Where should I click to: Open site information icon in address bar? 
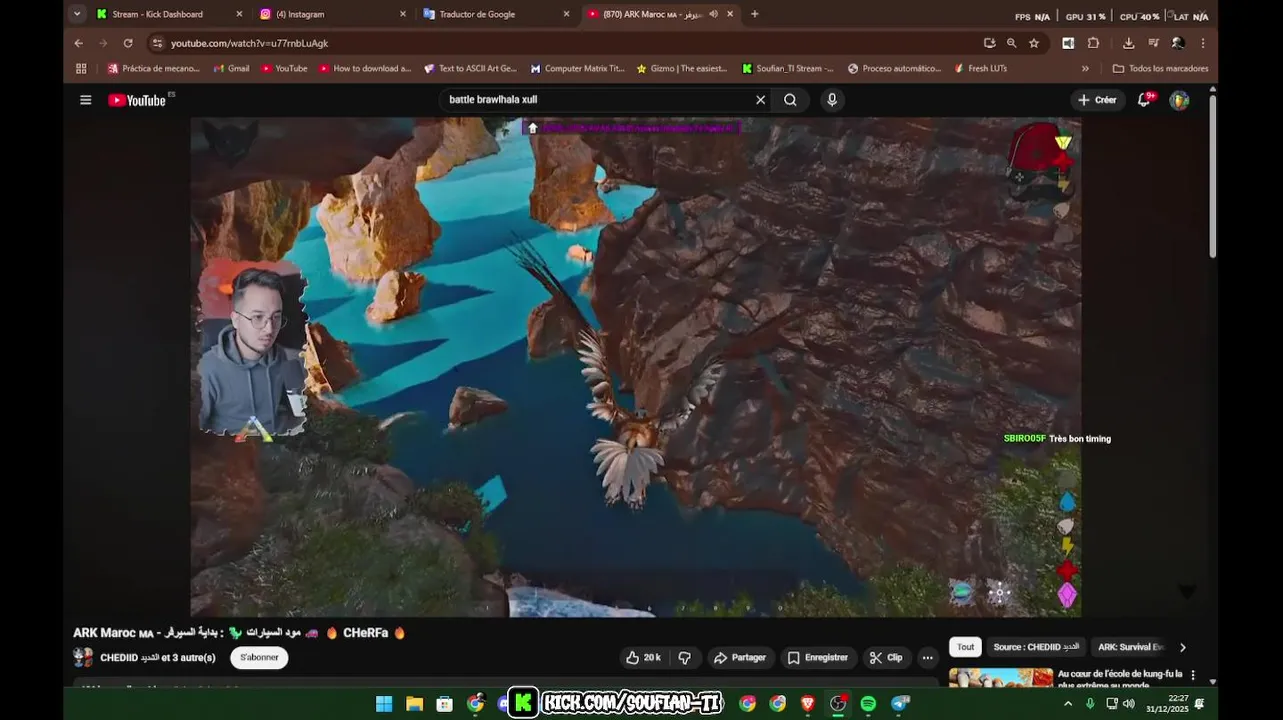[157, 43]
